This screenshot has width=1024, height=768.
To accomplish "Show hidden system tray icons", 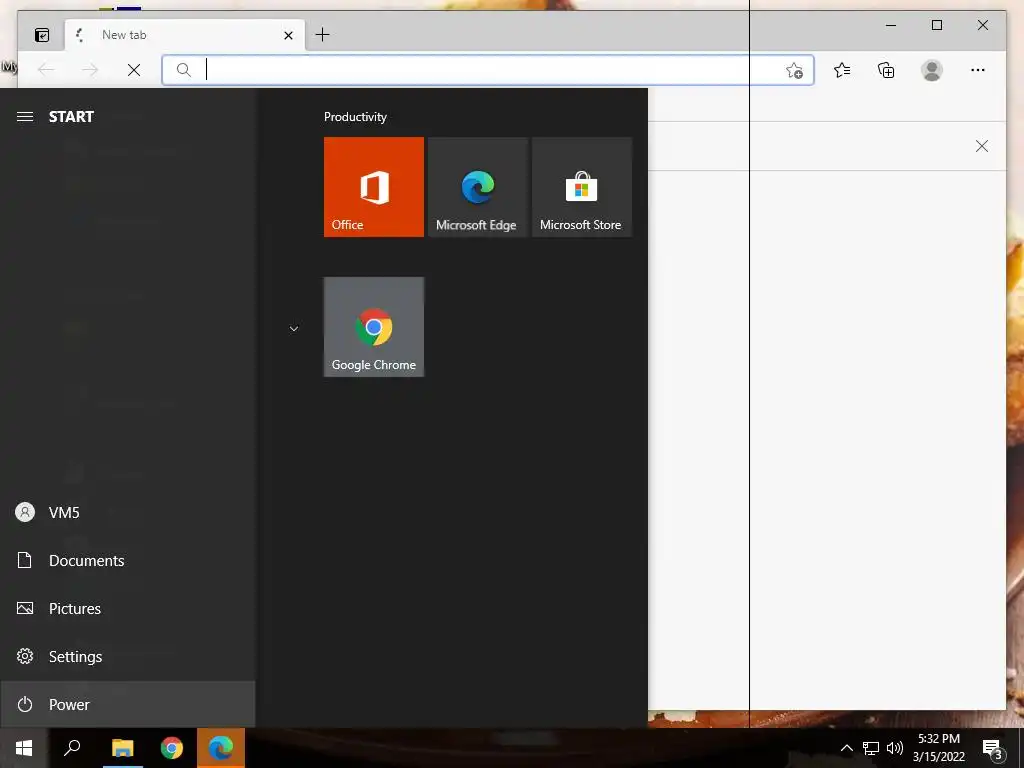I will (x=846, y=748).
